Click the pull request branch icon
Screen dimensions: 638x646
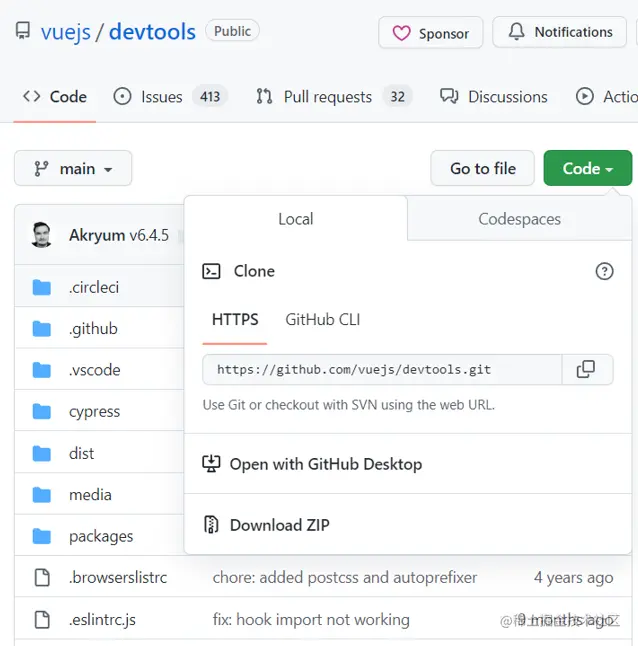[x=264, y=96]
